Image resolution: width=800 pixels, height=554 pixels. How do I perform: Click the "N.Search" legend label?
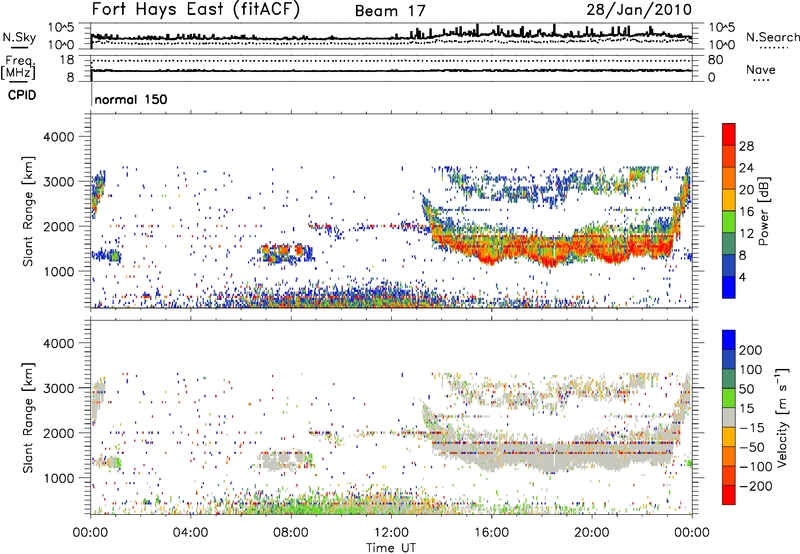coord(772,37)
